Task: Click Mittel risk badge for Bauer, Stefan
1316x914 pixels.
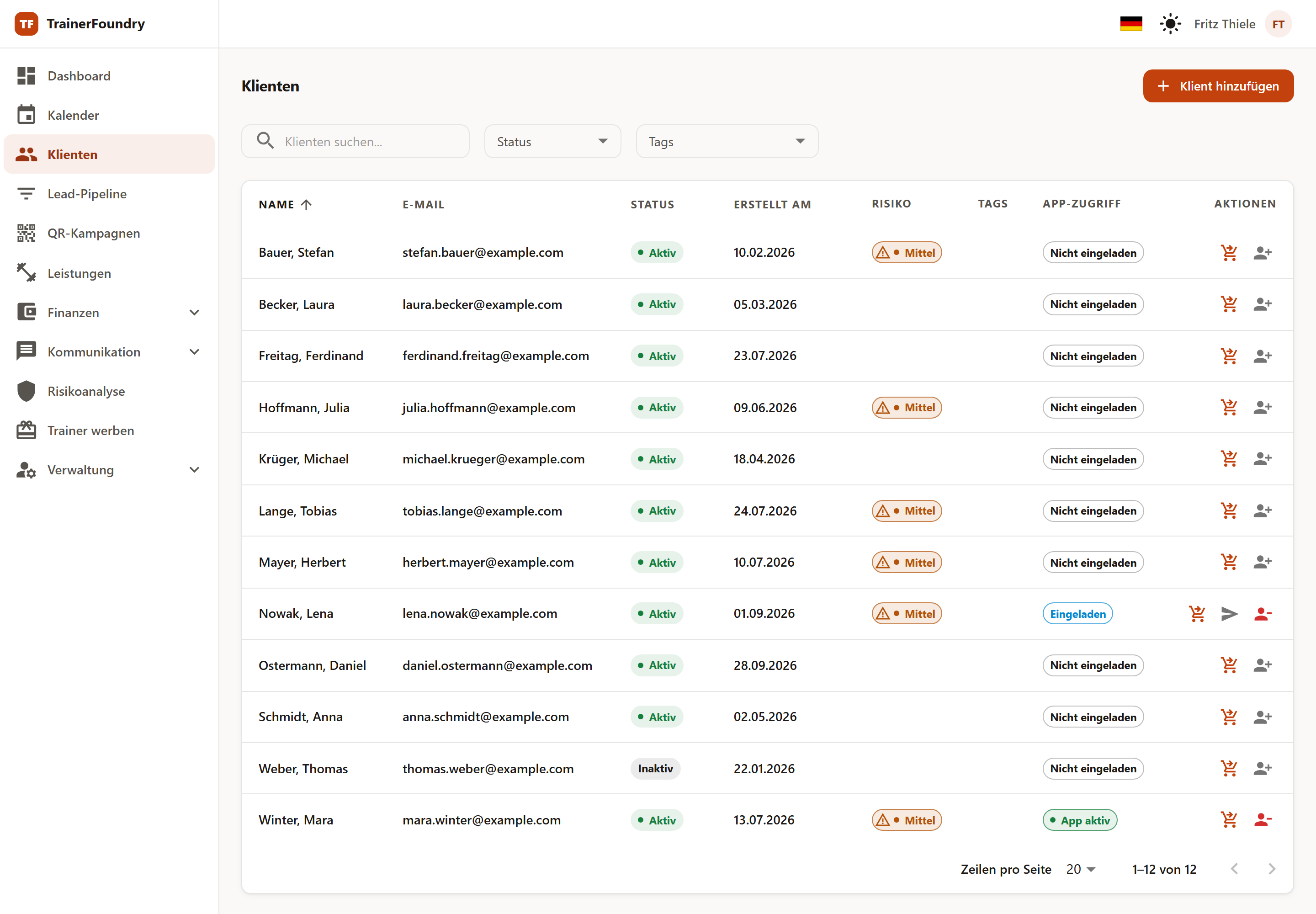Action: (x=907, y=253)
